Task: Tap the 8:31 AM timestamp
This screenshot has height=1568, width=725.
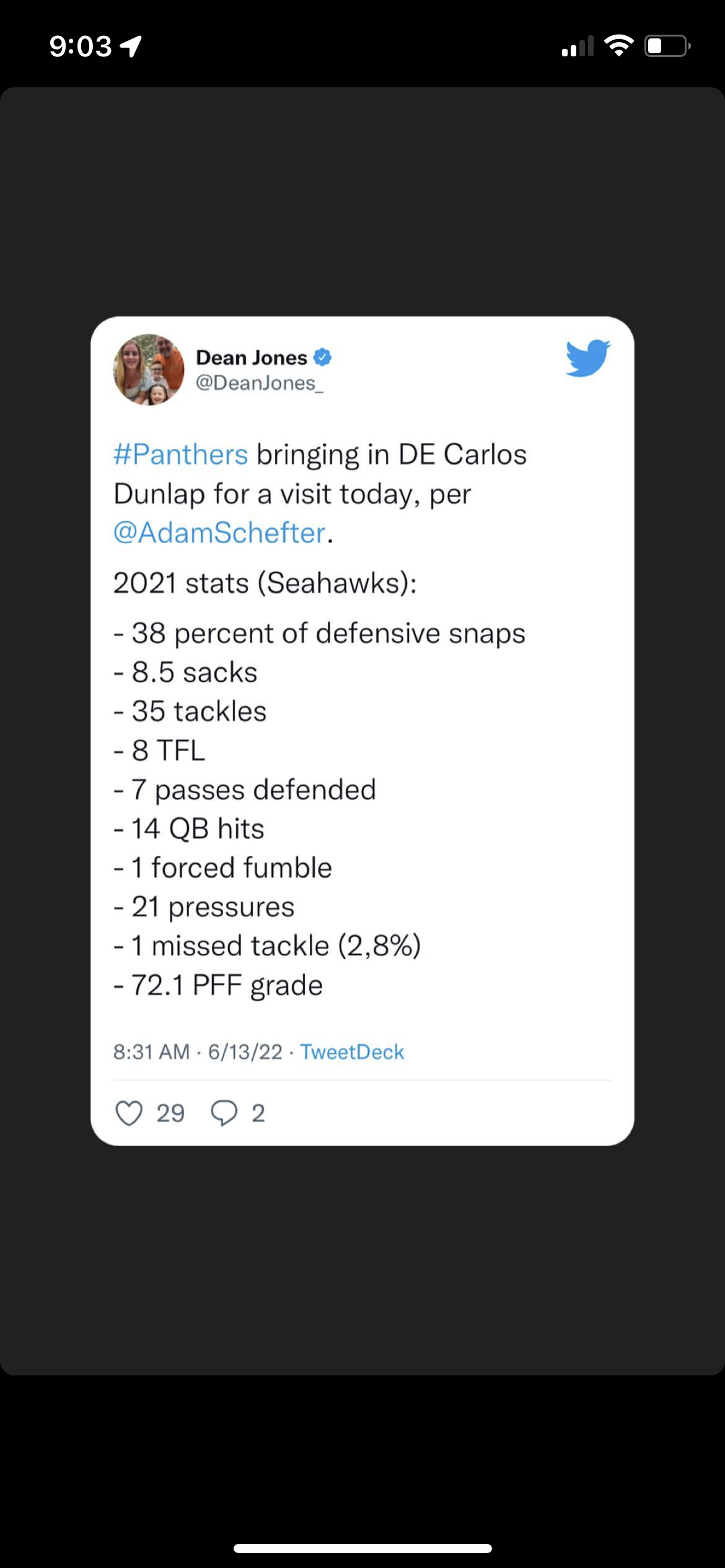Action: [151, 1052]
